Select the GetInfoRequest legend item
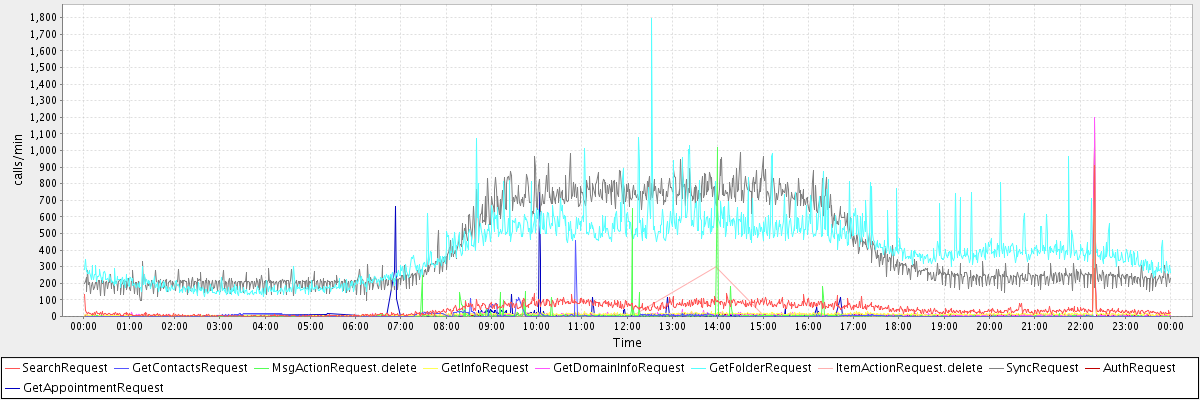This screenshot has height=400, width=1200. (483, 368)
